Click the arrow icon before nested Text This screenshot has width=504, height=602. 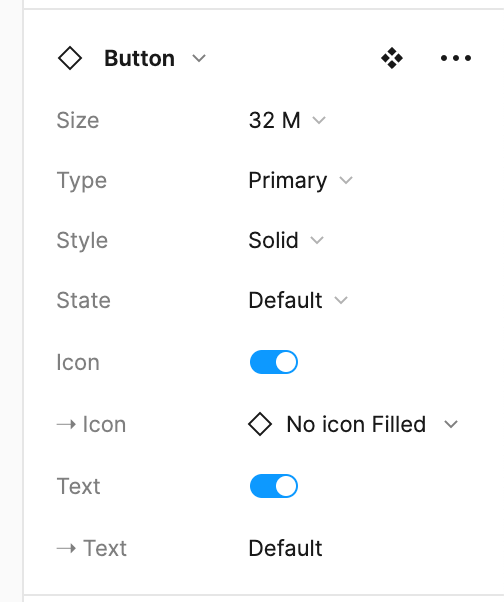click(x=66, y=548)
